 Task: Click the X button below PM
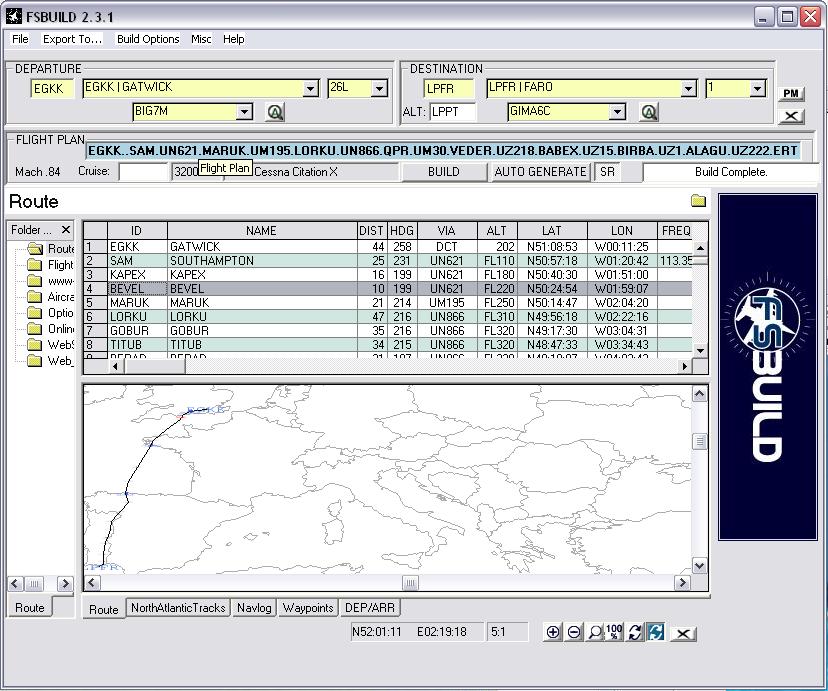pyautogui.click(x=791, y=116)
